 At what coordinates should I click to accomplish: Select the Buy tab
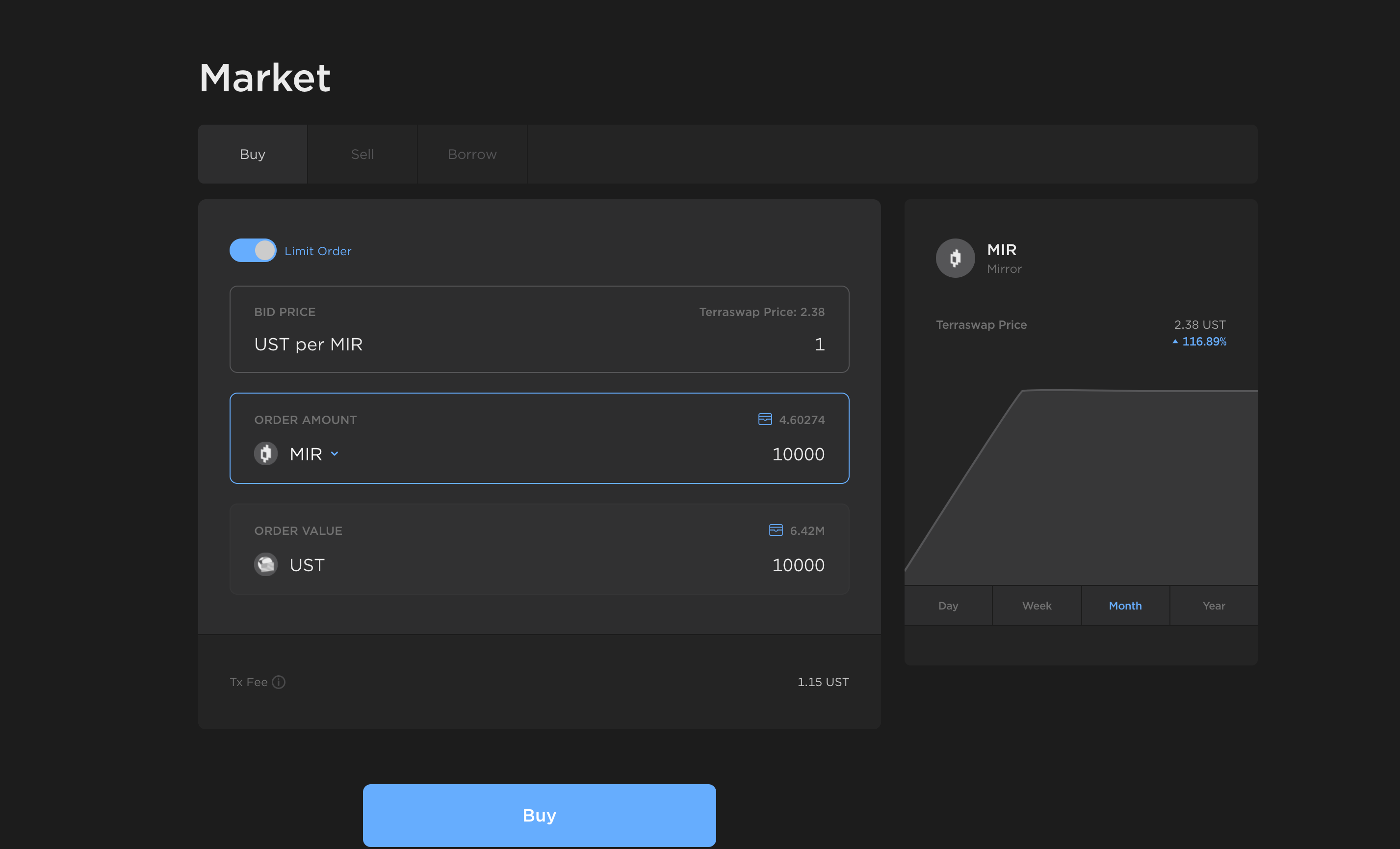(252, 154)
